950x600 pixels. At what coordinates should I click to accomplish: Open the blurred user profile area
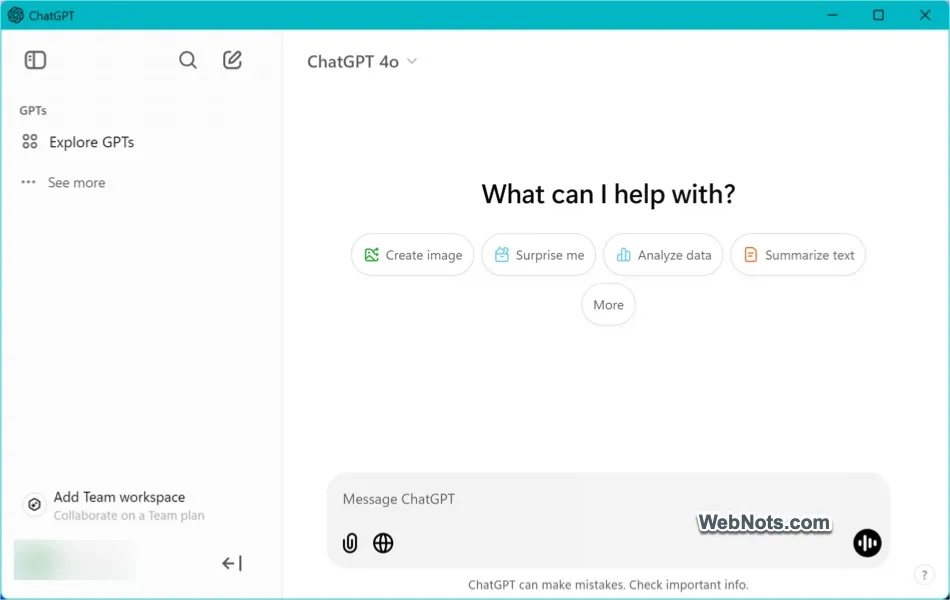click(75, 559)
